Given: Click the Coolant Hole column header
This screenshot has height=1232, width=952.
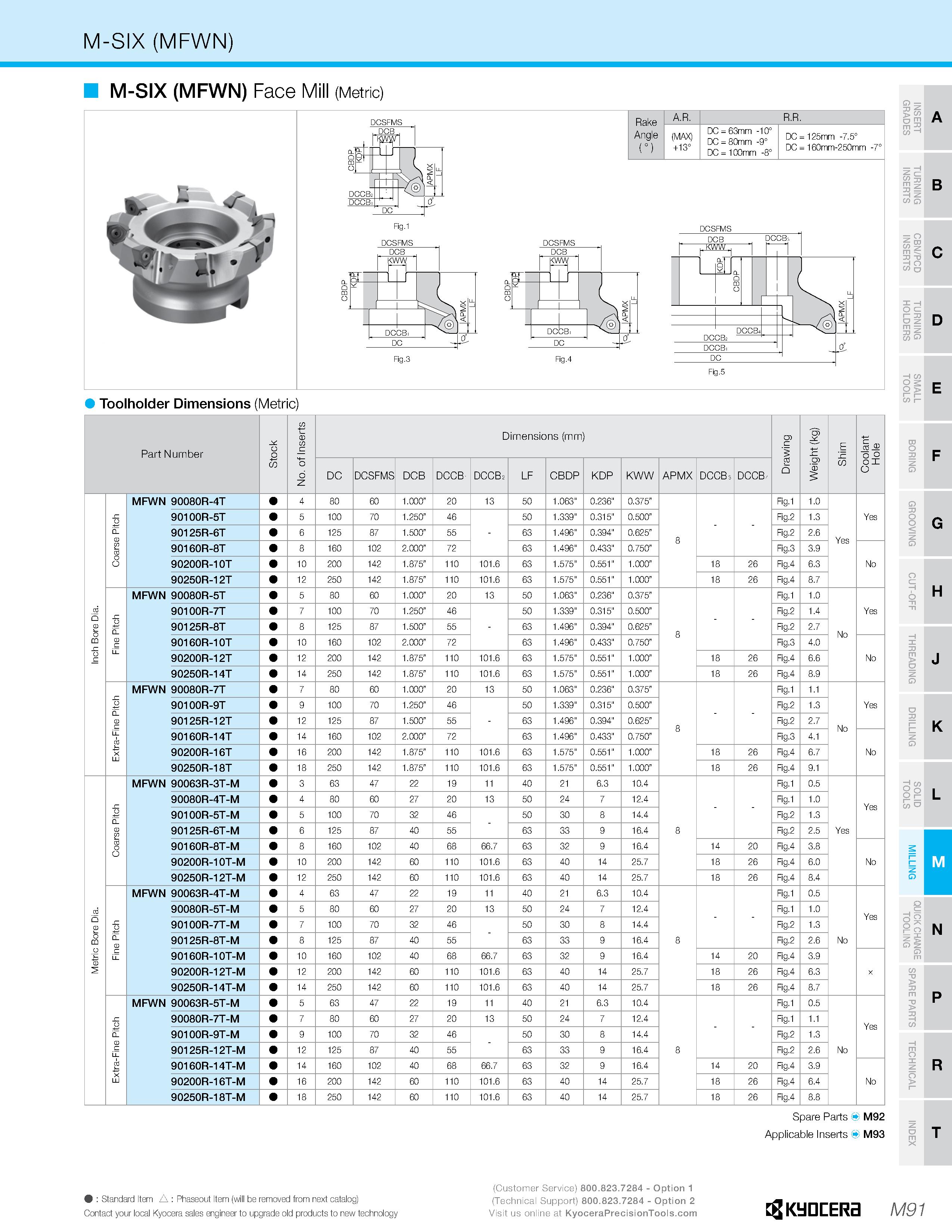Looking at the screenshot, I should click(870, 454).
